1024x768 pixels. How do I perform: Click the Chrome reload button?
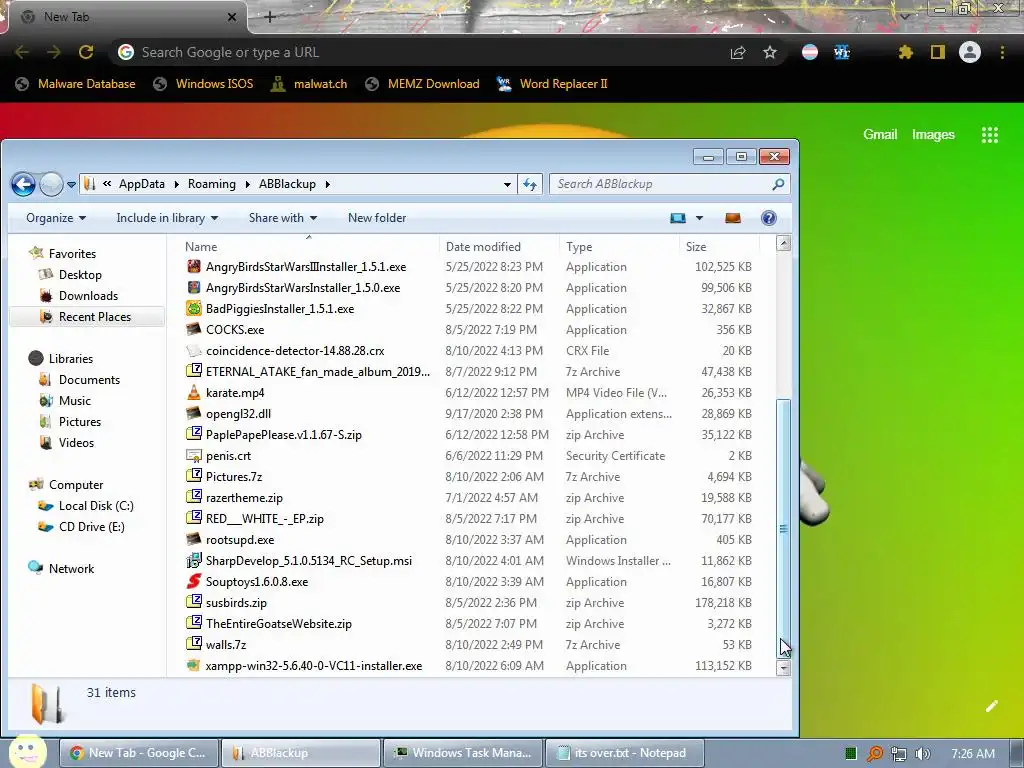[86, 52]
